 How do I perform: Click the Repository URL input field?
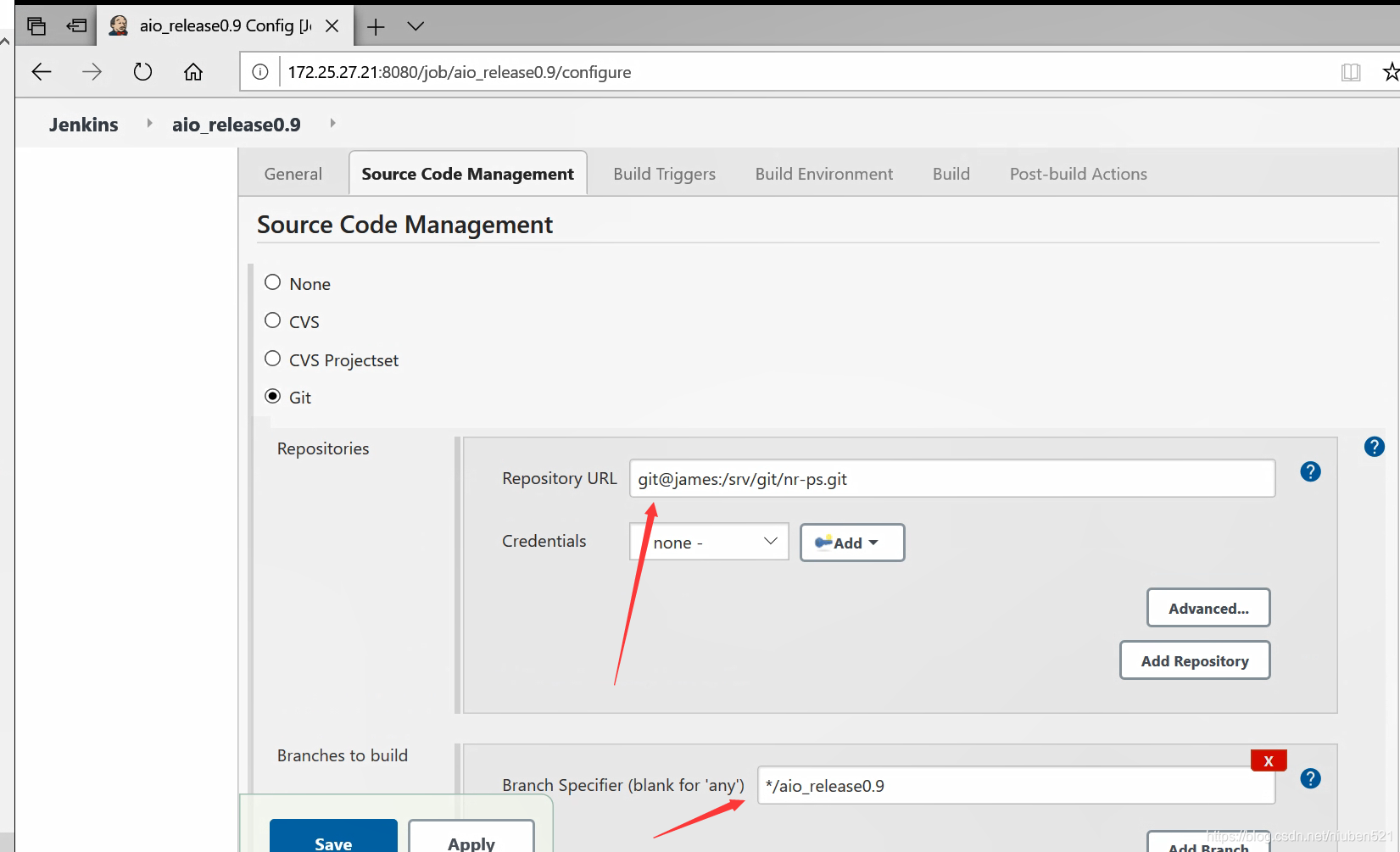(952, 478)
